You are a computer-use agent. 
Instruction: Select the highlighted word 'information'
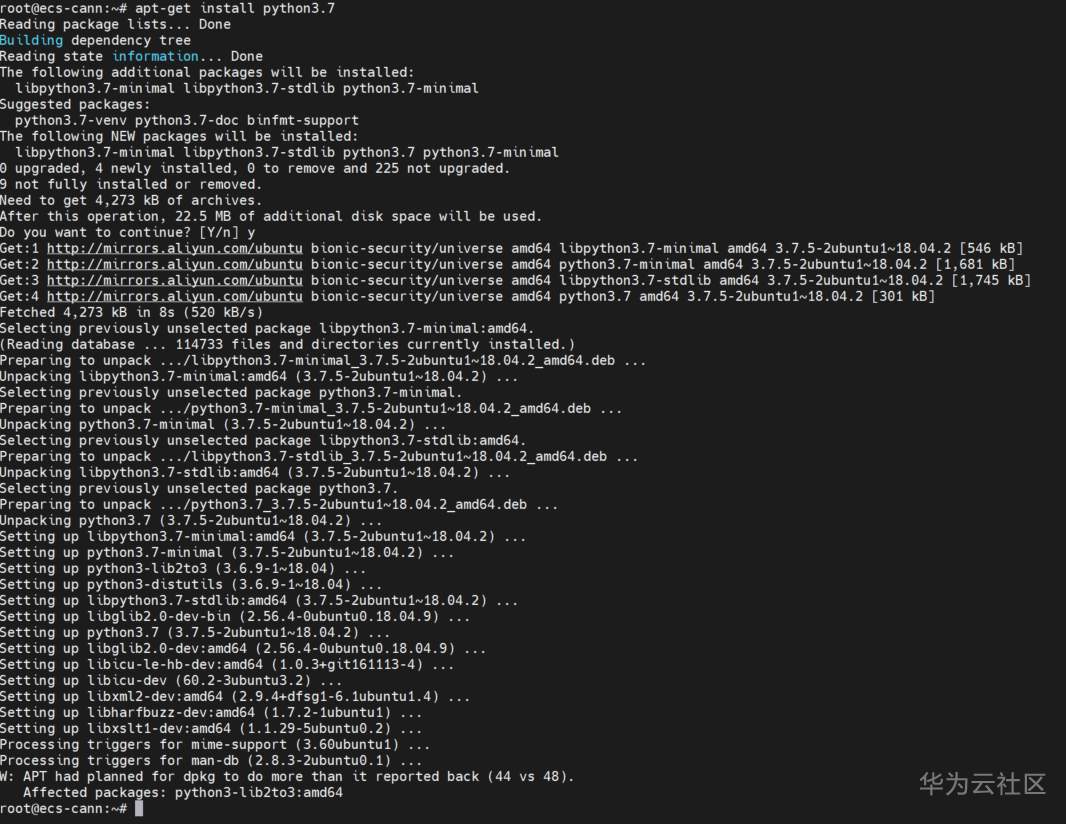click(x=155, y=56)
